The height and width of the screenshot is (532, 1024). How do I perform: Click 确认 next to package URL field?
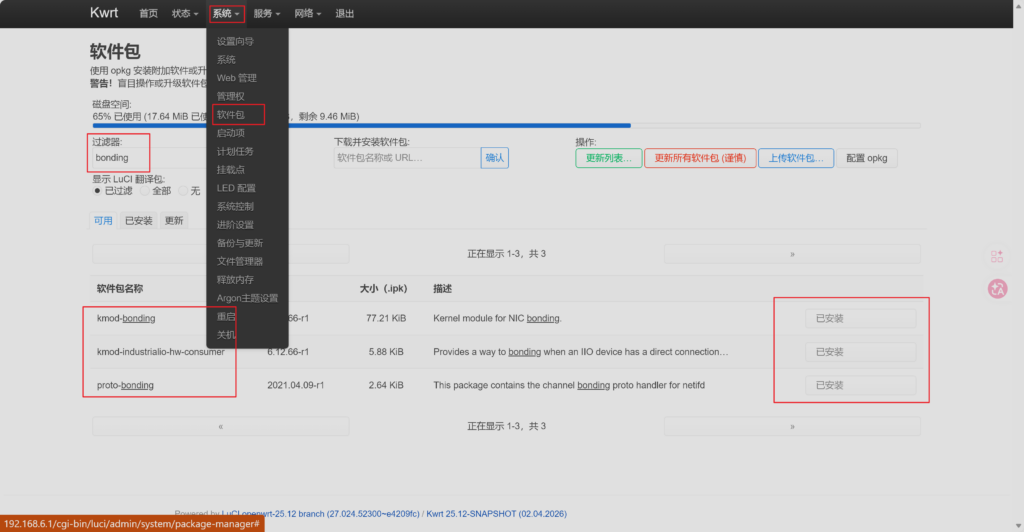pyautogui.click(x=494, y=158)
